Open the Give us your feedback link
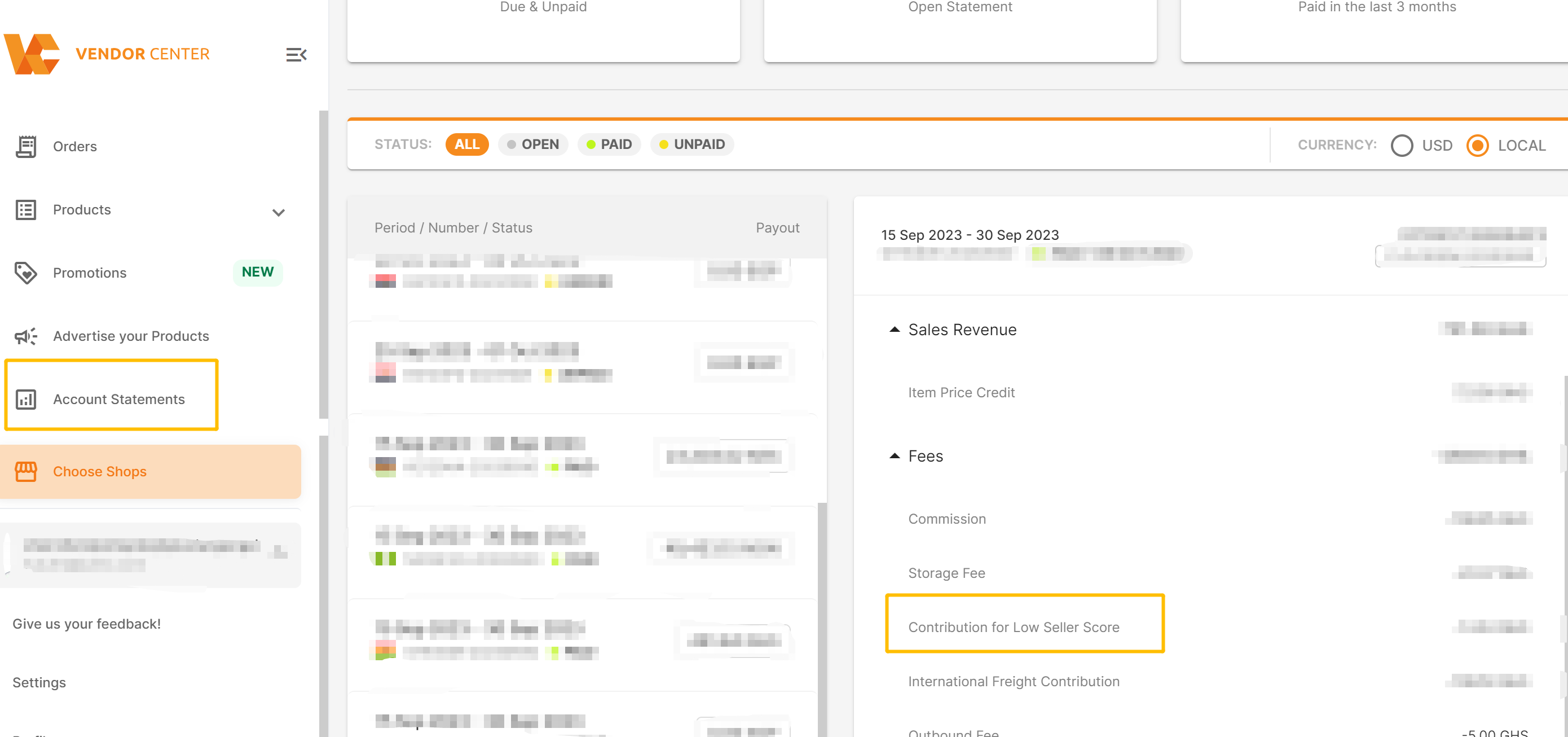Image resolution: width=1568 pixels, height=737 pixels. click(x=86, y=624)
